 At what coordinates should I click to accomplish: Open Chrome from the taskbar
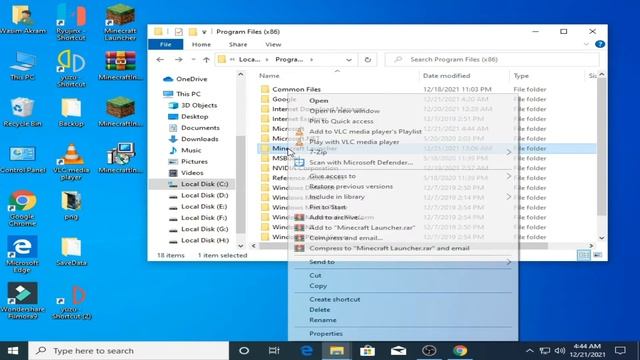point(460,351)
